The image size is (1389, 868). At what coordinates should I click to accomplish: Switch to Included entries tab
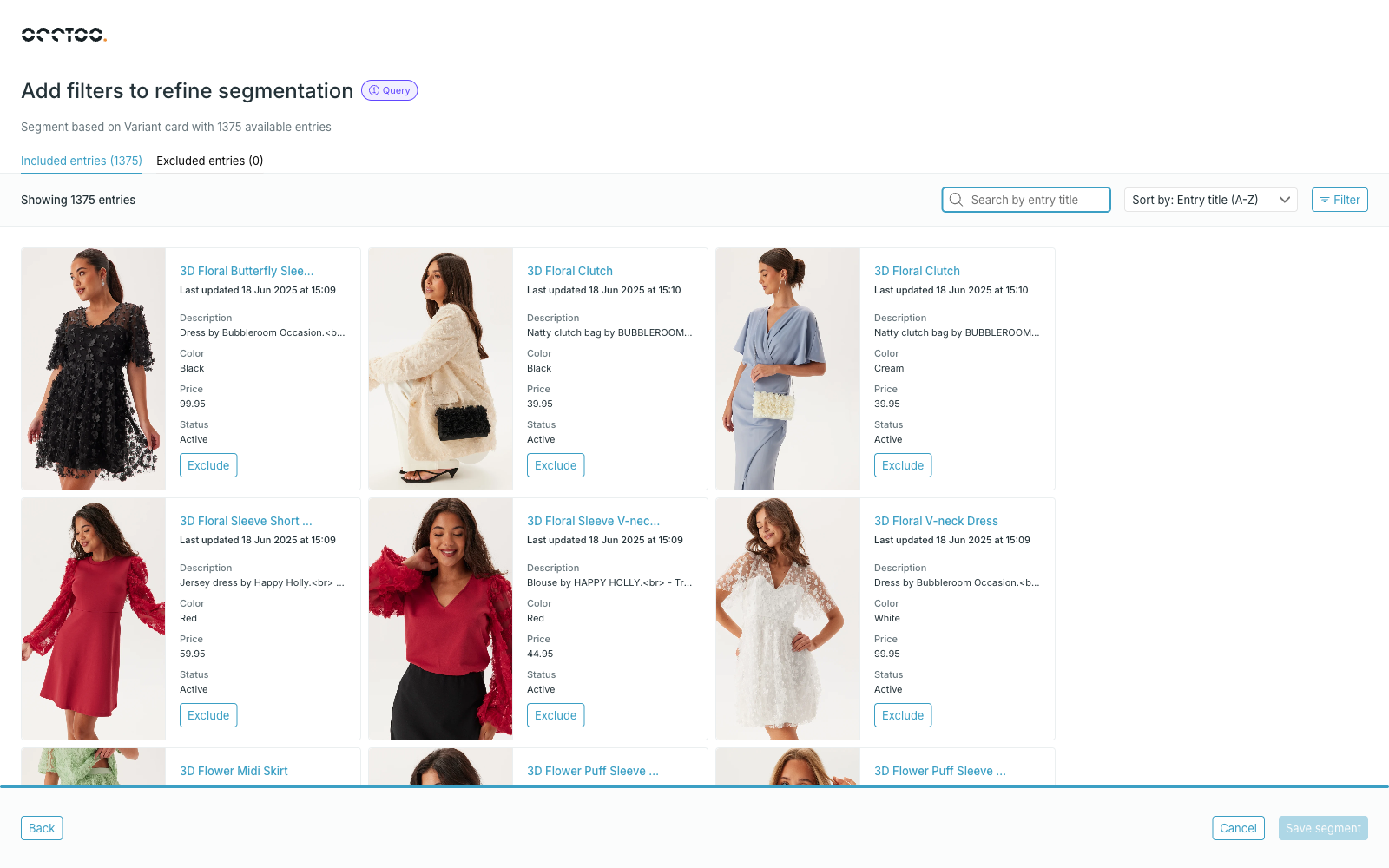82,161
